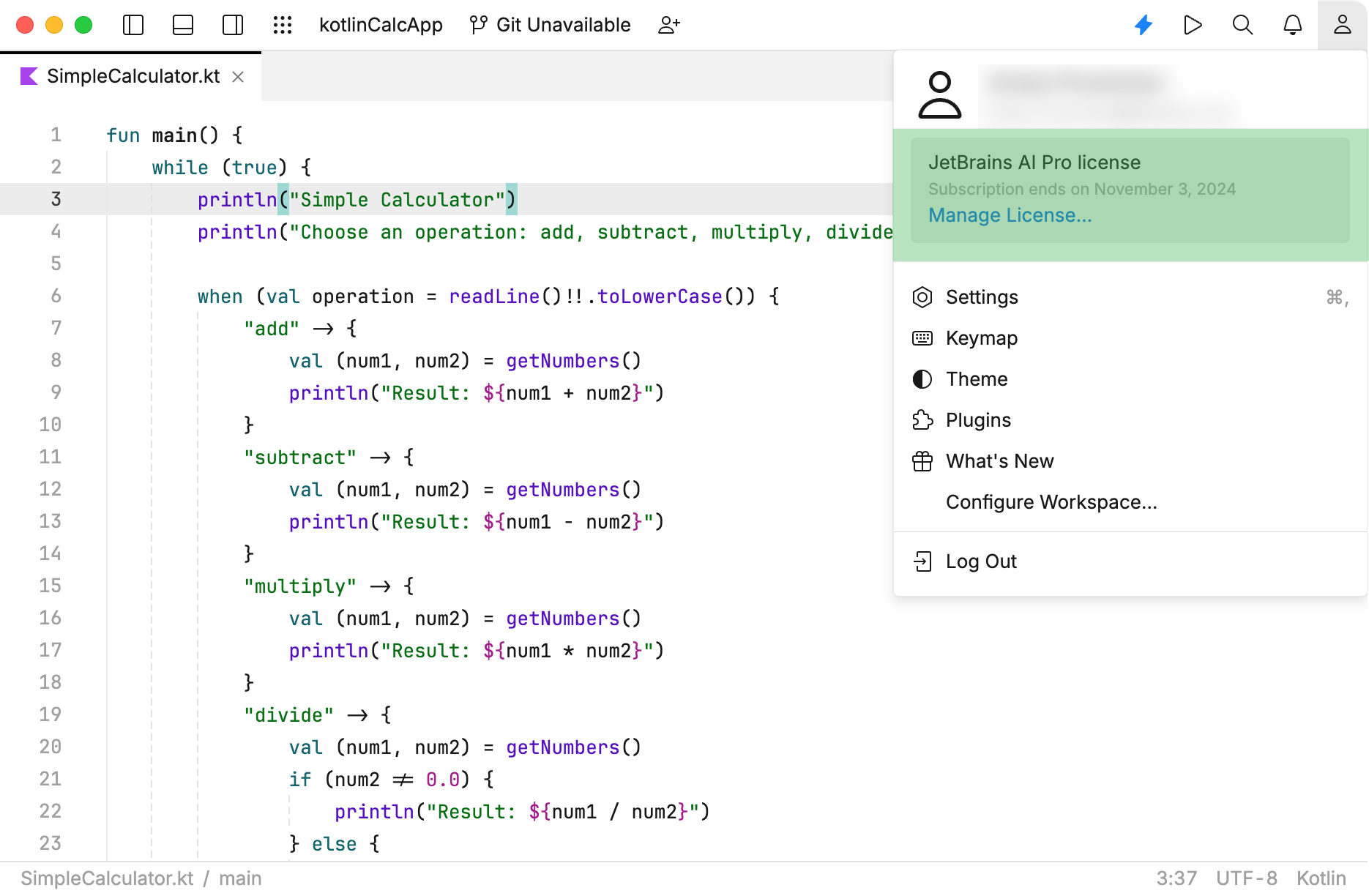Toggle the right sidebar panel
1369x896 pixels.
pyautogui.click(x=233, y=25)
